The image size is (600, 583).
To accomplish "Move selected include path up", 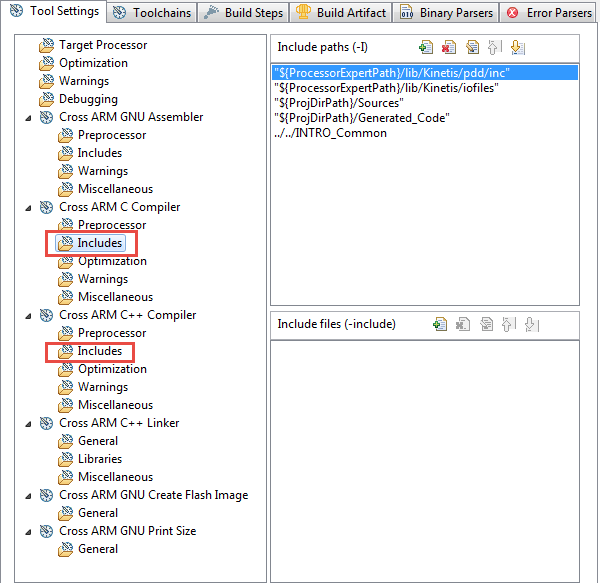I will 494,47.
